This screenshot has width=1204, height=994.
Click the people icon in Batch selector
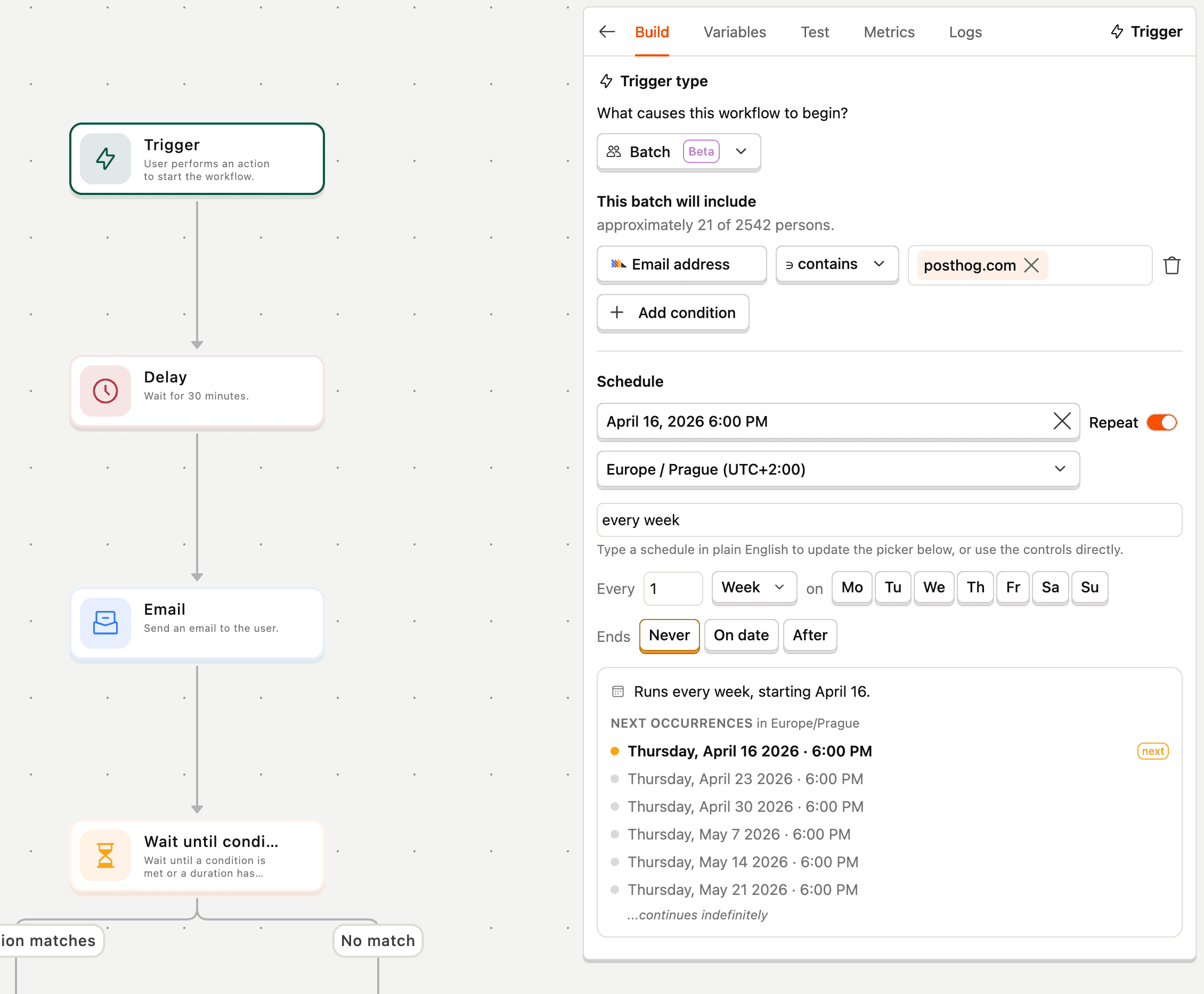point(614,152)
